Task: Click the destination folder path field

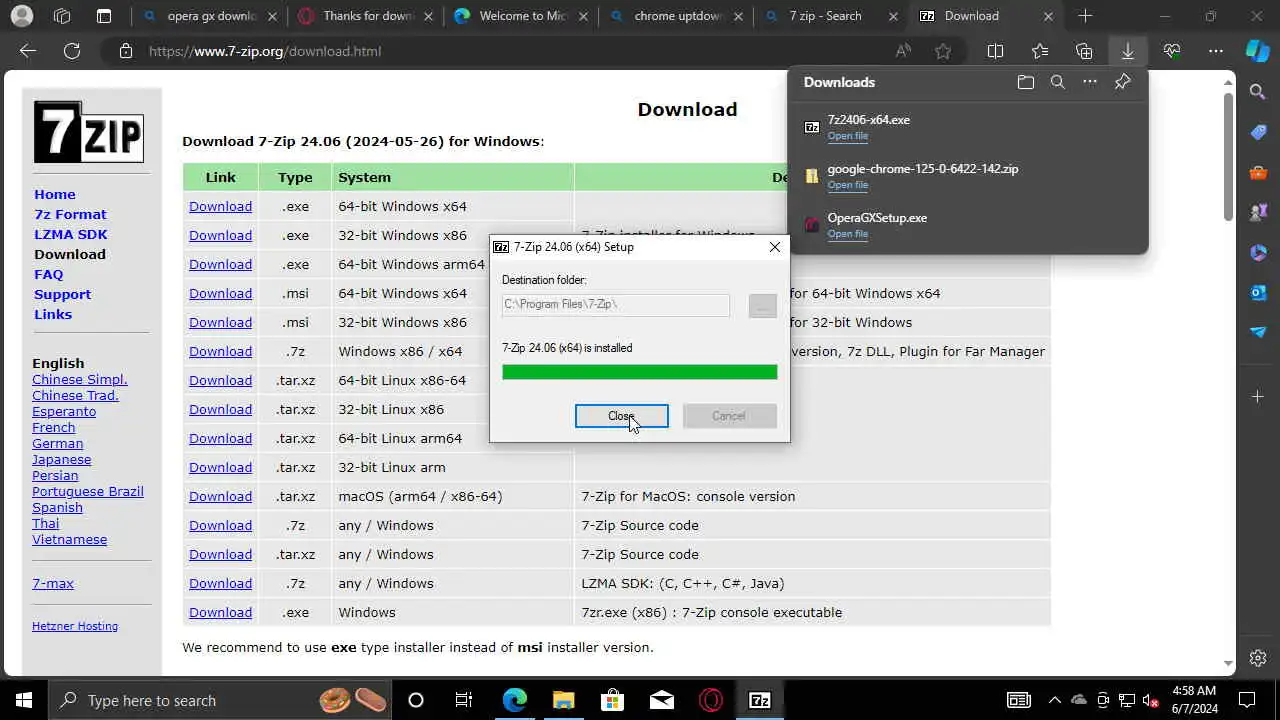Action: [x=615, y=304]
